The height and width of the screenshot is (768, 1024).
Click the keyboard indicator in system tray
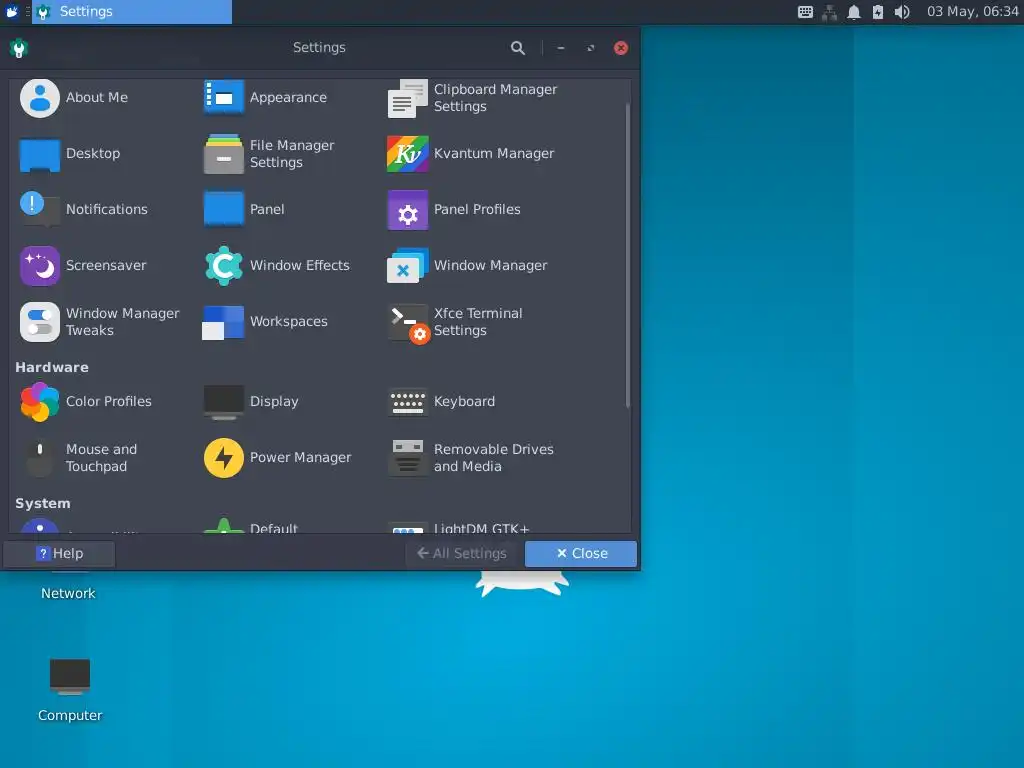pyautogui.click(x=805, y=12)
